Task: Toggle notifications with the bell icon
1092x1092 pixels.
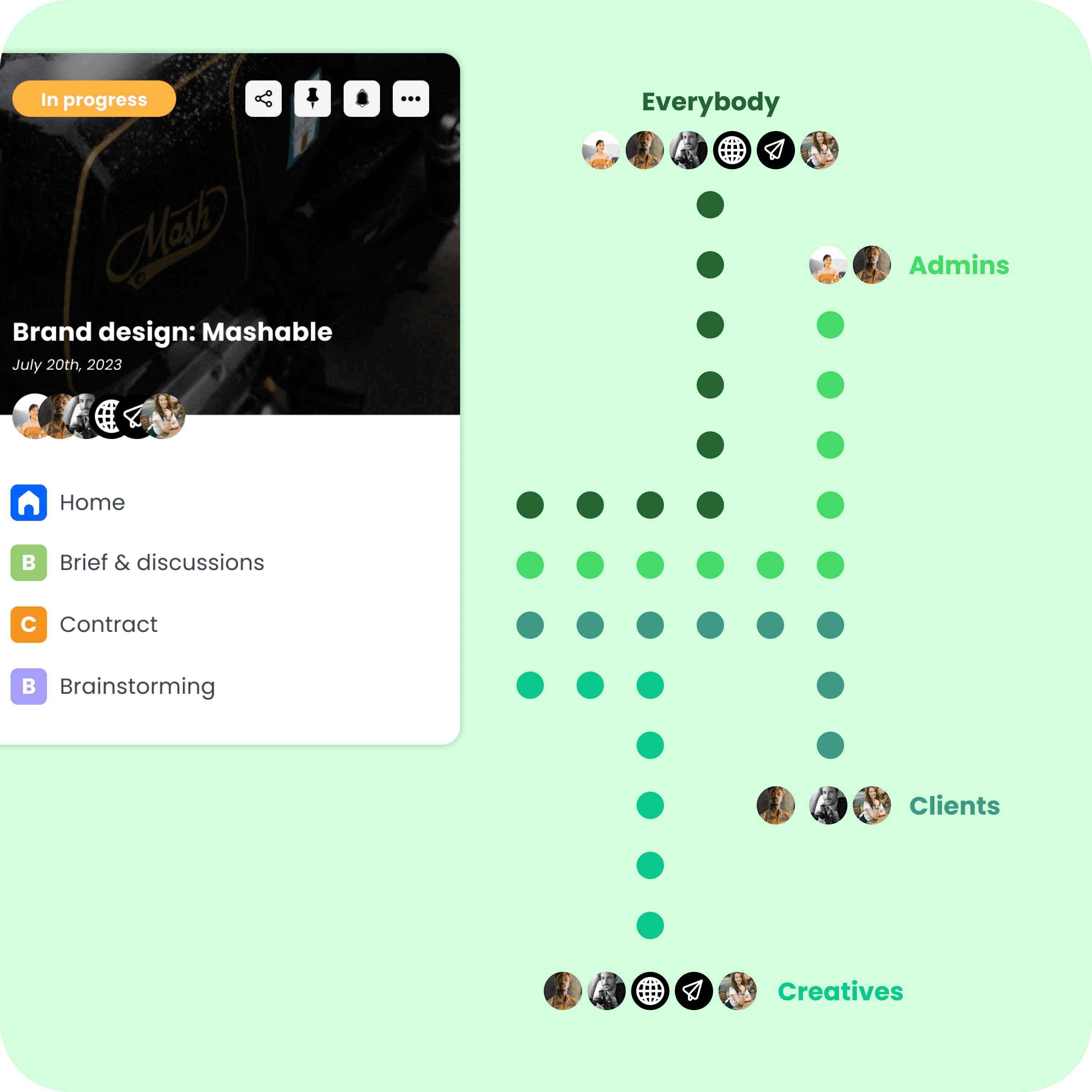Action: [x=362, y=99]
